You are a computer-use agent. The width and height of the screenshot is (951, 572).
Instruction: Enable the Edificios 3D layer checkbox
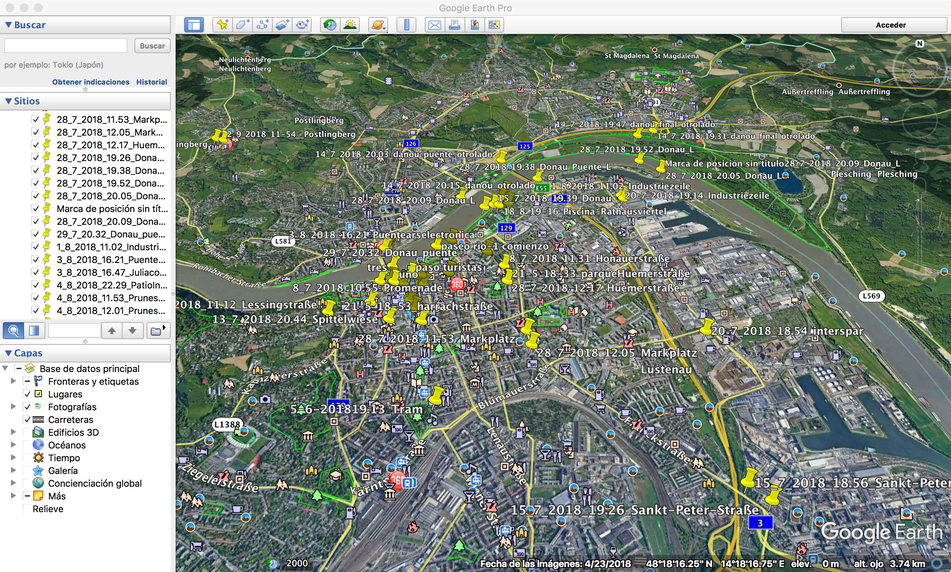coord(28,433)
